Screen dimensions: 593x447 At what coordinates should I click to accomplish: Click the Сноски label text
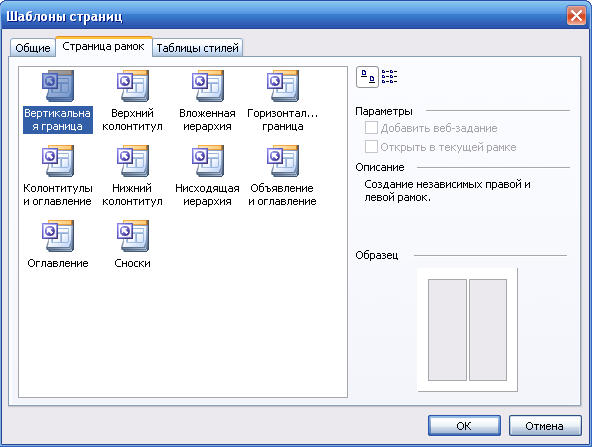click(x=133, y=263)
